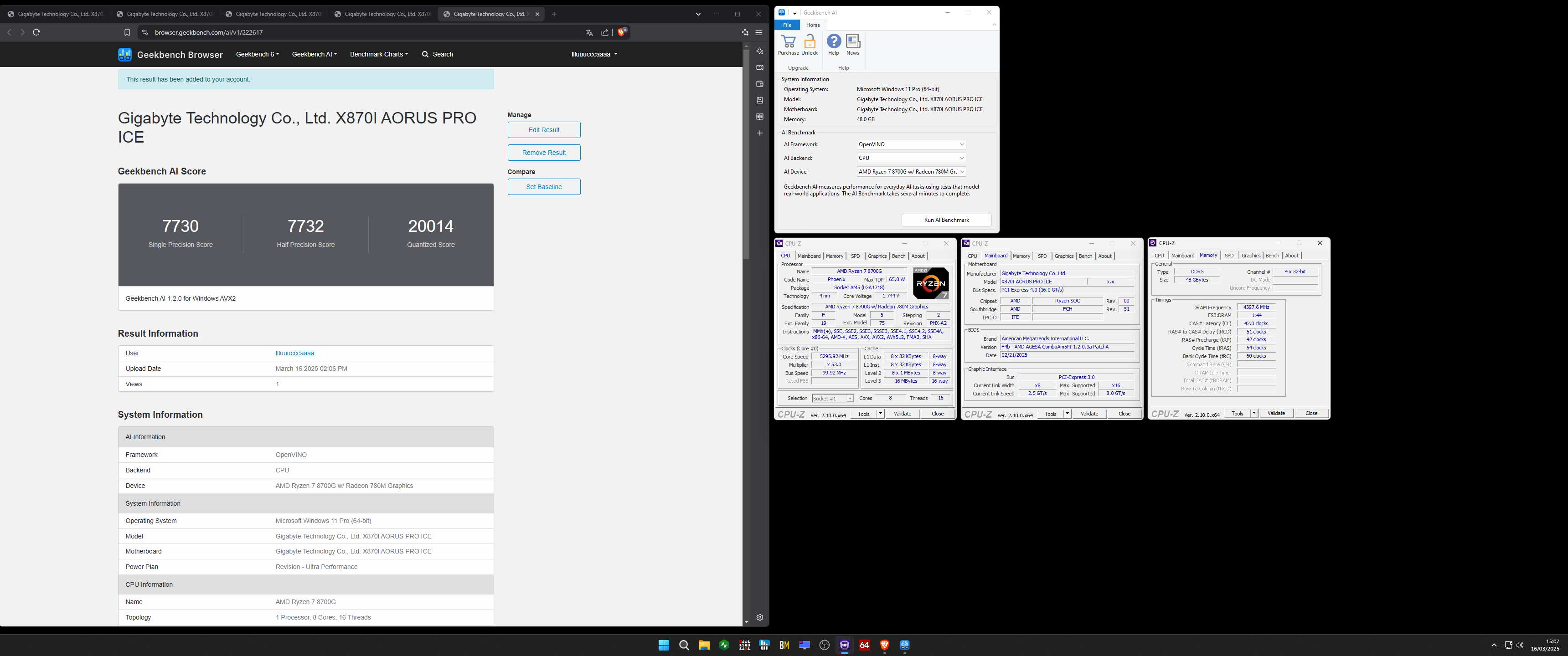Click the web page vertical scrollbar thumb
The height and width of the screenshot is (656, 1568).
click(746, 154)
